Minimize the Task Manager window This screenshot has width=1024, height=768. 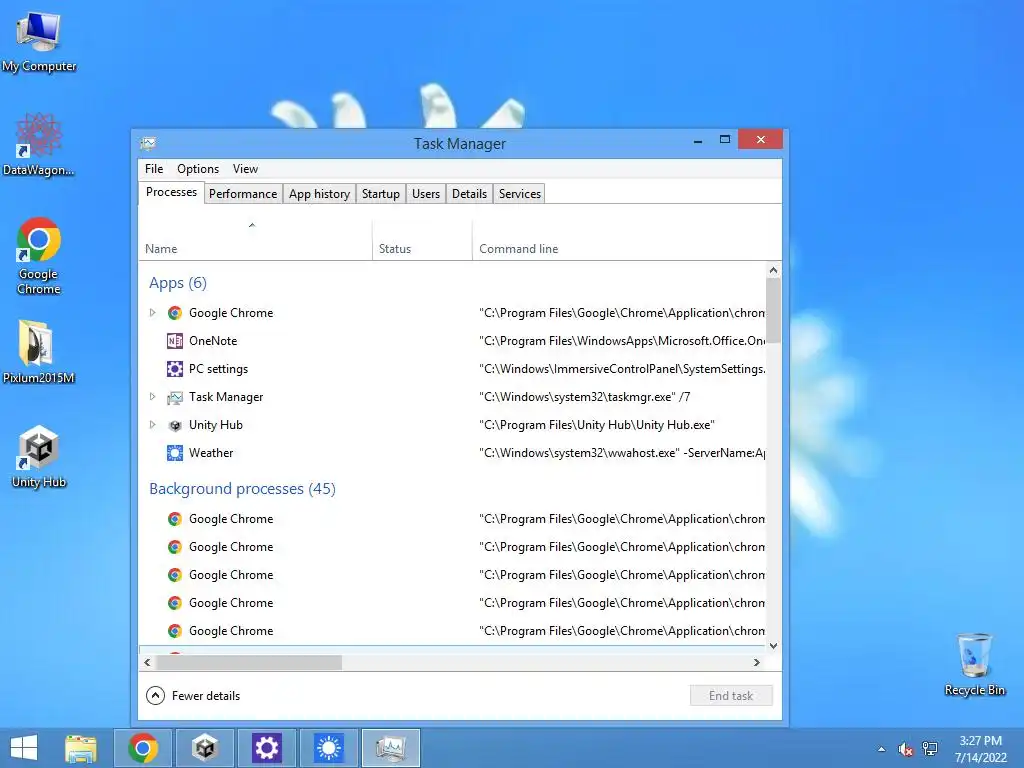click(x=697, y=140)
